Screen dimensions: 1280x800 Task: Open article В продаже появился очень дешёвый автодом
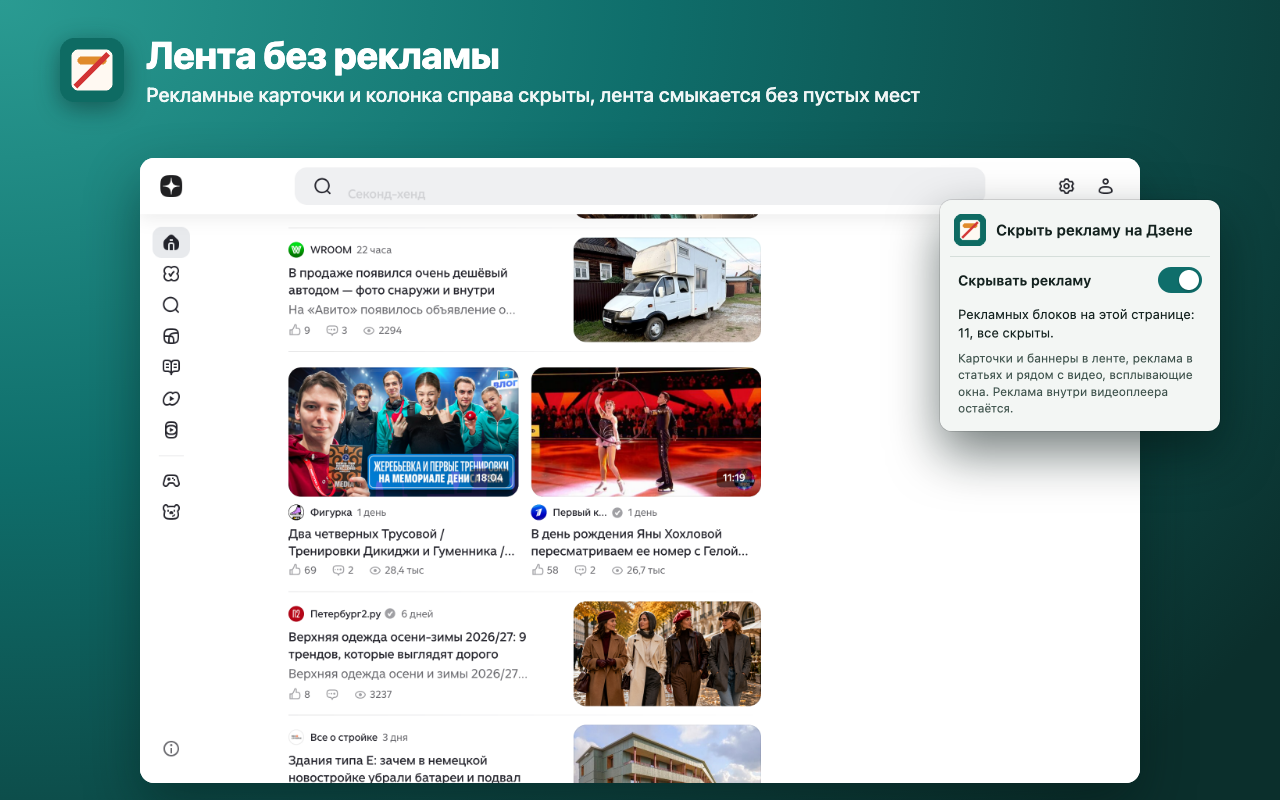tap(398, 281)
